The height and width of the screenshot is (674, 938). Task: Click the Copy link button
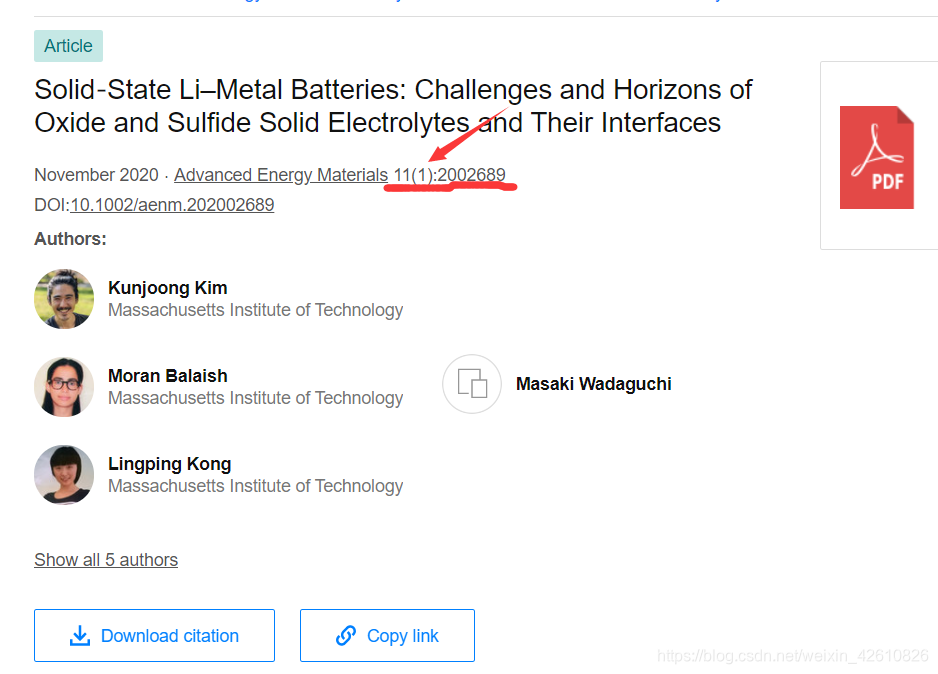click(387, 636)
